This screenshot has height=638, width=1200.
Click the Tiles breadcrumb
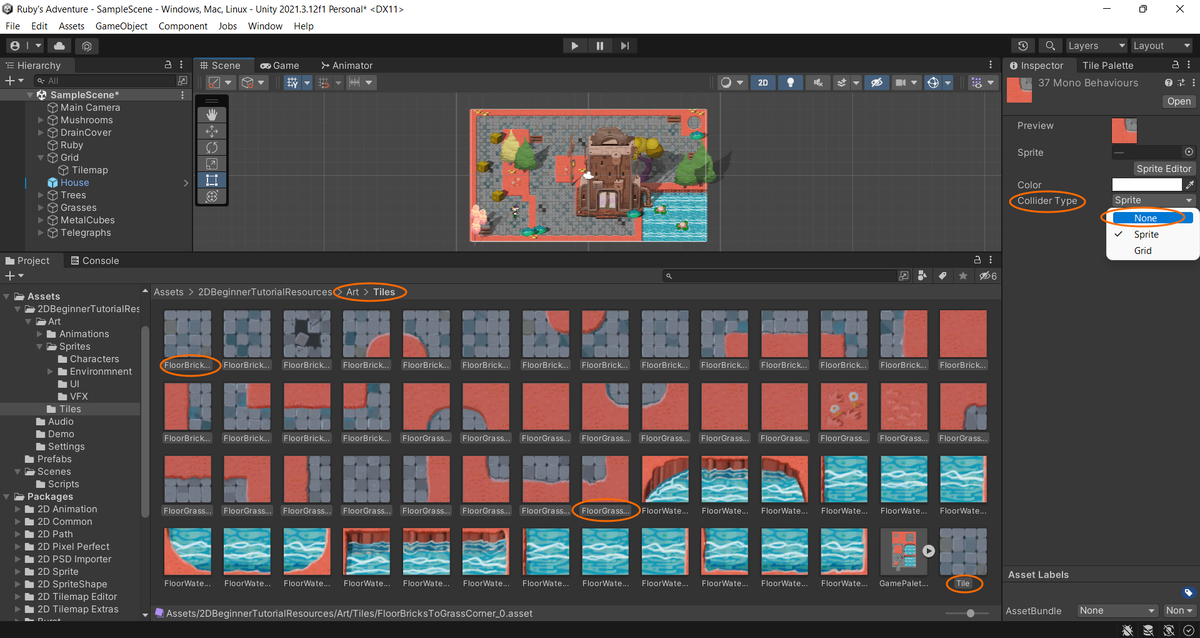pyautogui.click(x=384, y=292)
